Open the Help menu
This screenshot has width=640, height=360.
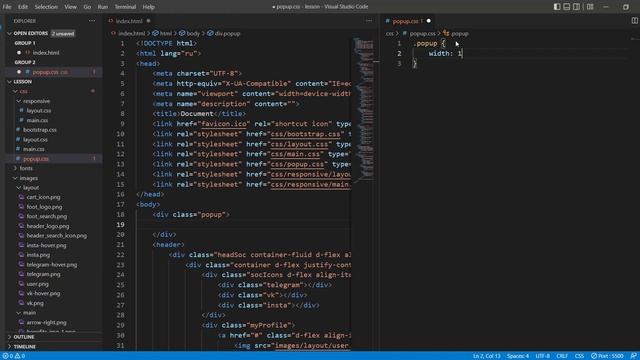pos(148,7)
